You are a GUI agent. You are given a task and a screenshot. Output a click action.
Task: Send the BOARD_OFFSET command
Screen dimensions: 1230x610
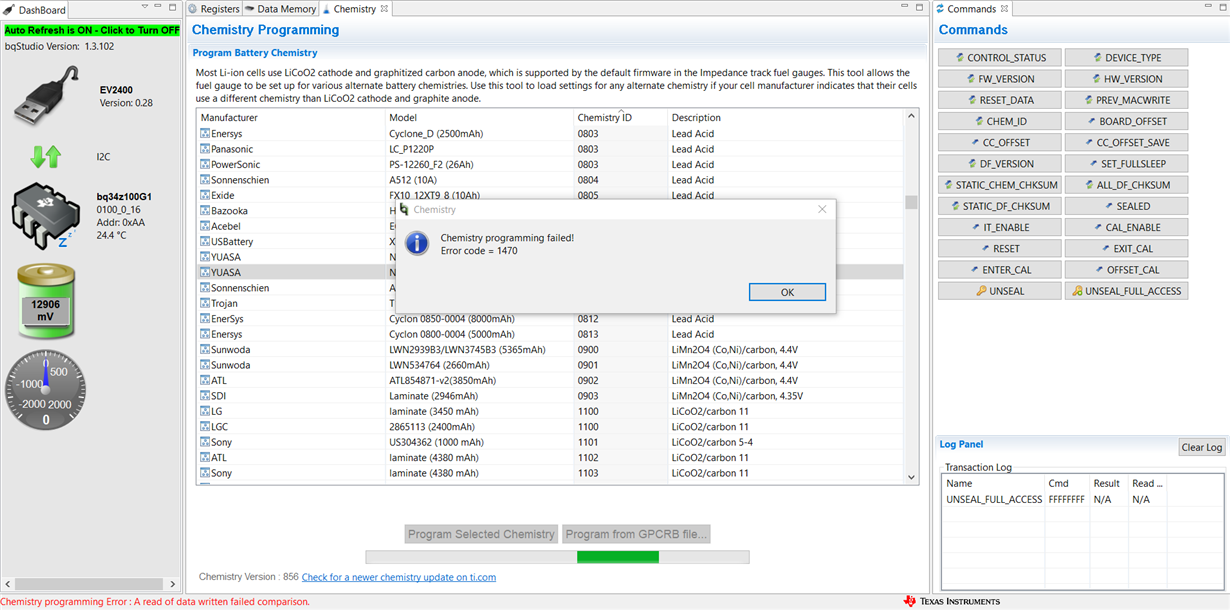pos(1126,121)
